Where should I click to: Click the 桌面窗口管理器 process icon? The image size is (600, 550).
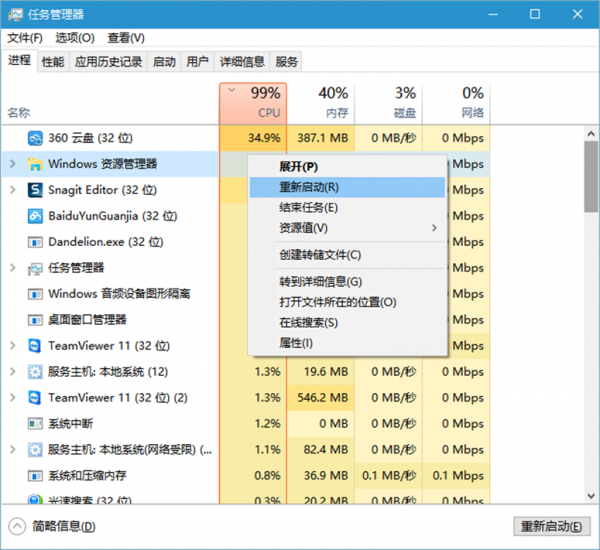pos(35,320)
